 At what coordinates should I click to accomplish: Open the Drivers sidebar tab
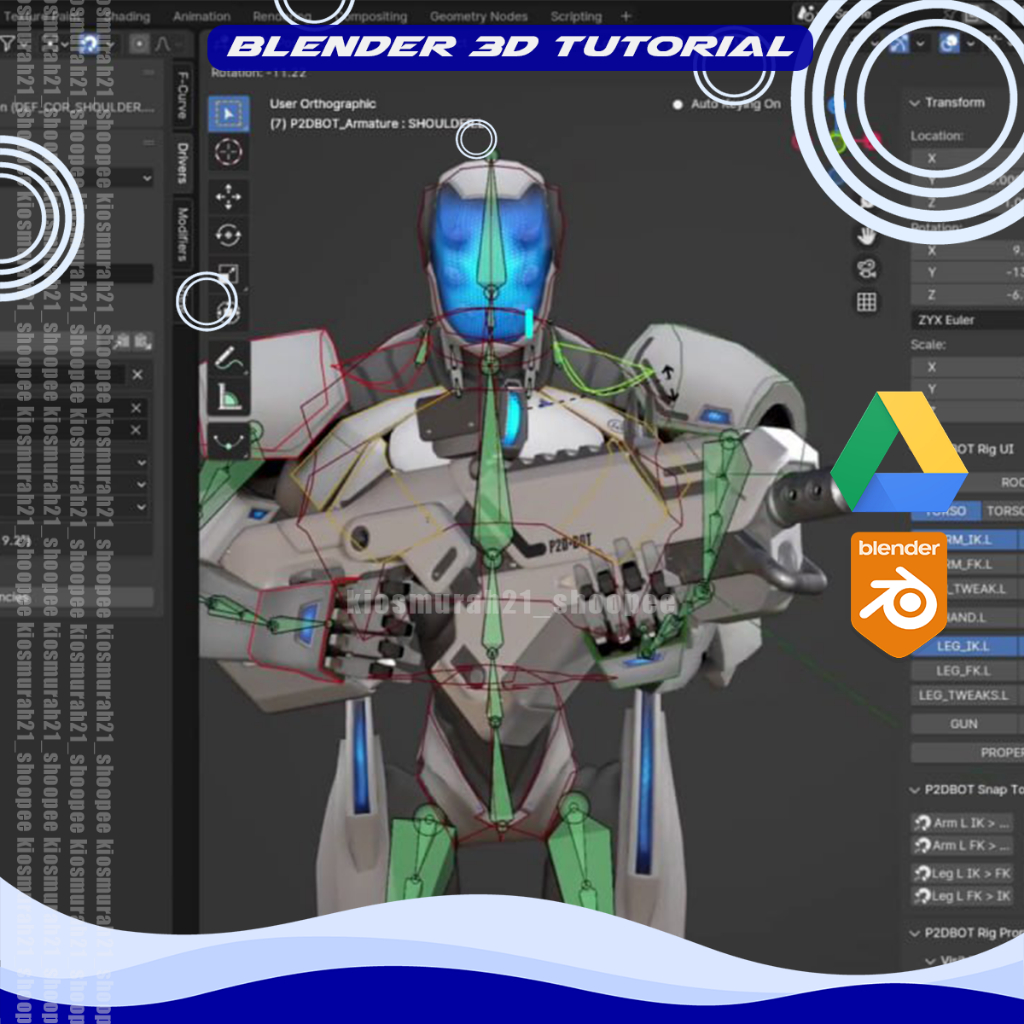[x=183, y=163]
